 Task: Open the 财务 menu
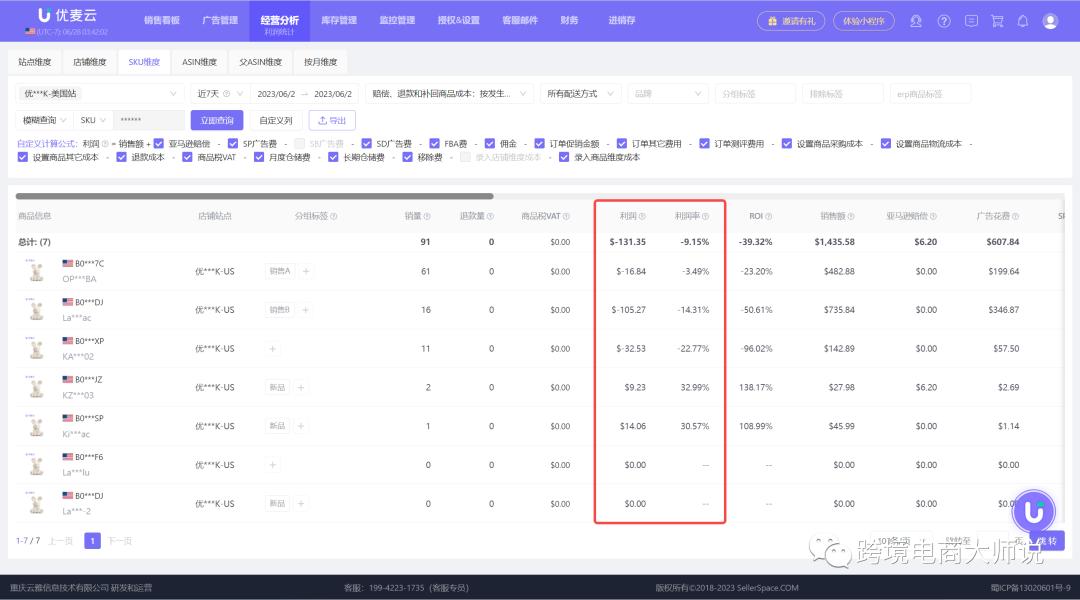pyautogui.click(x=570, y=21)
